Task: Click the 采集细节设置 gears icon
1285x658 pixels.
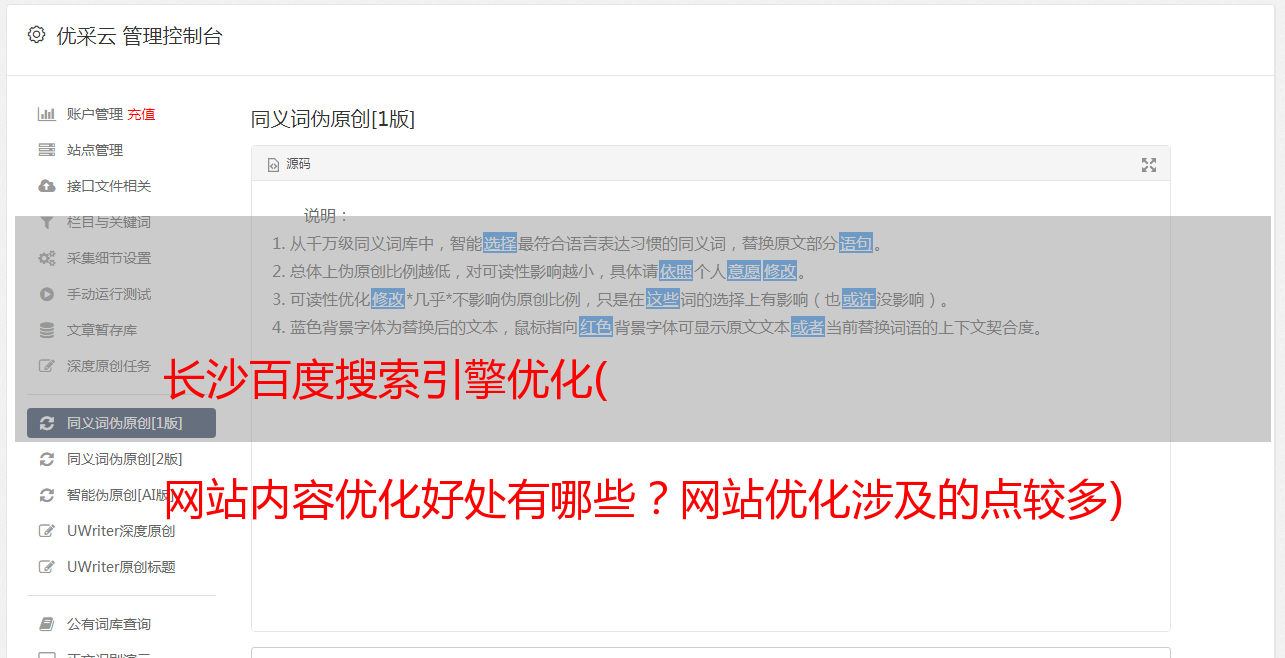Action: 46,258
